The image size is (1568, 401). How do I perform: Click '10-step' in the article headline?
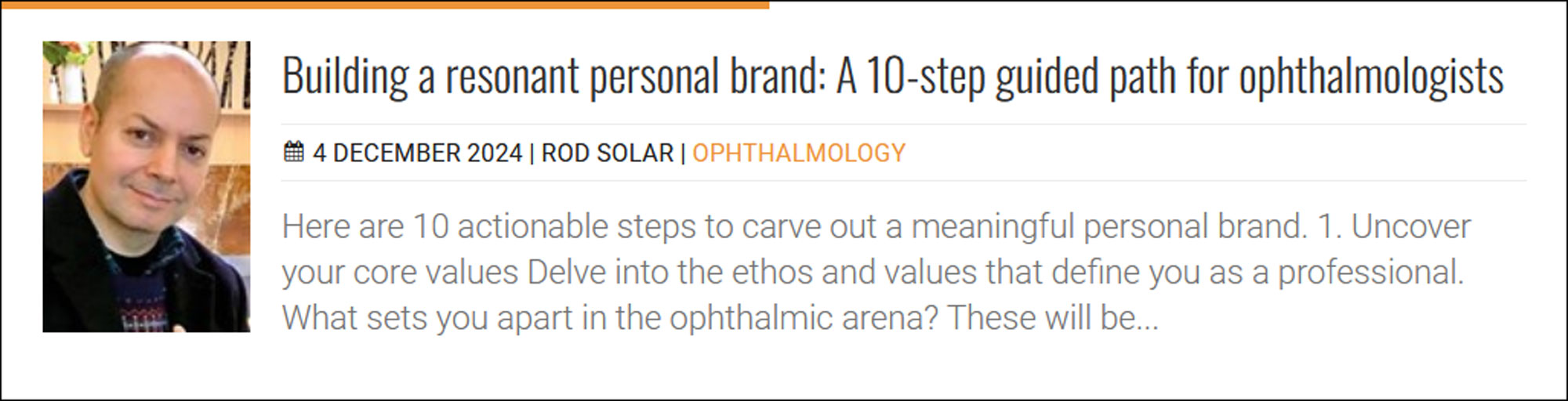pos(924,77)
